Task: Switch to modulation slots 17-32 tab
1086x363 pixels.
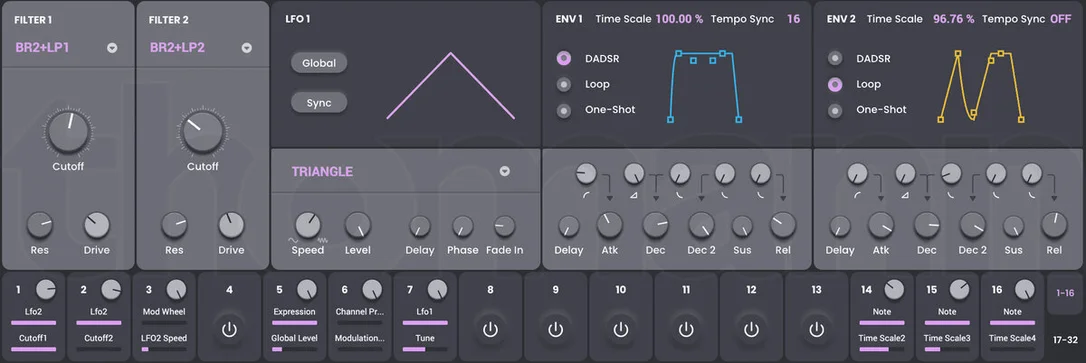Action: 1065,339
